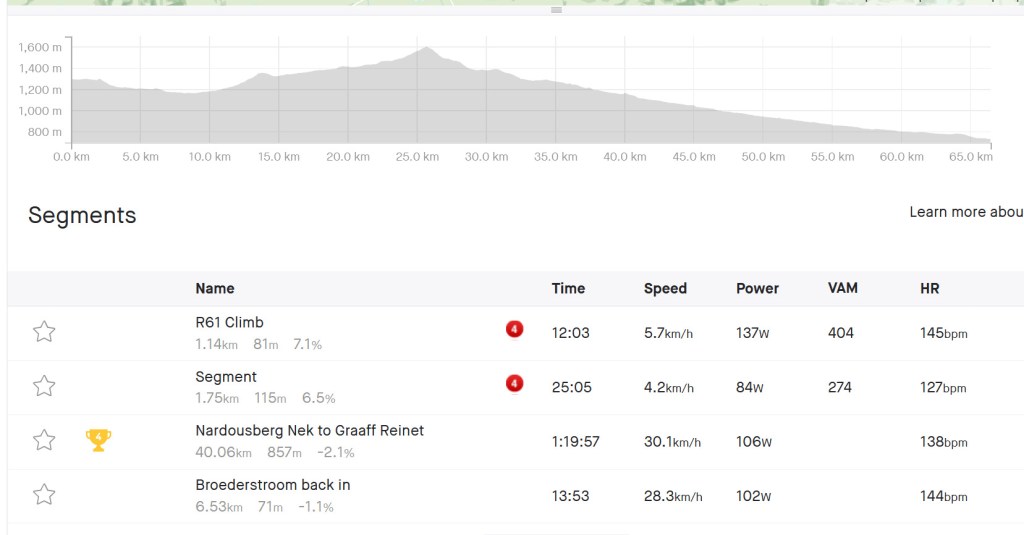
Task: Star Nardousberg Nek to Graaff Reinet segment
Action: 44,440
